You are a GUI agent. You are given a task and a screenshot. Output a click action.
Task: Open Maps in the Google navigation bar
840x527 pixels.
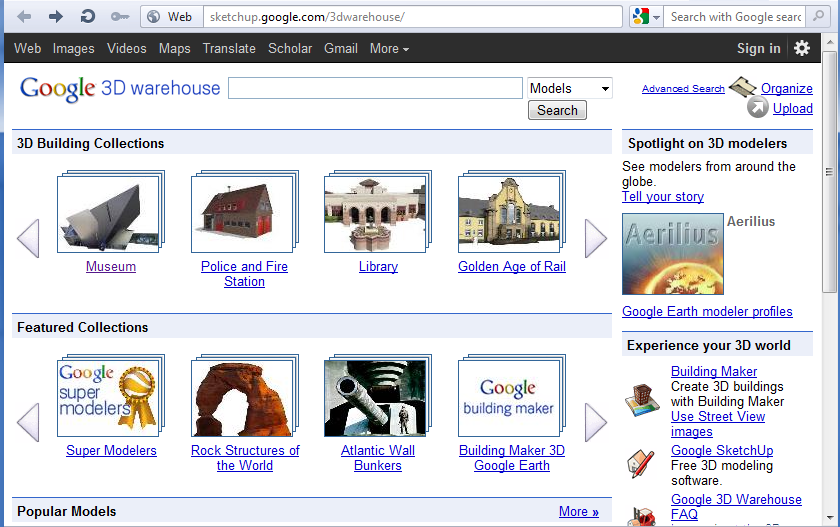coord(175,48)
